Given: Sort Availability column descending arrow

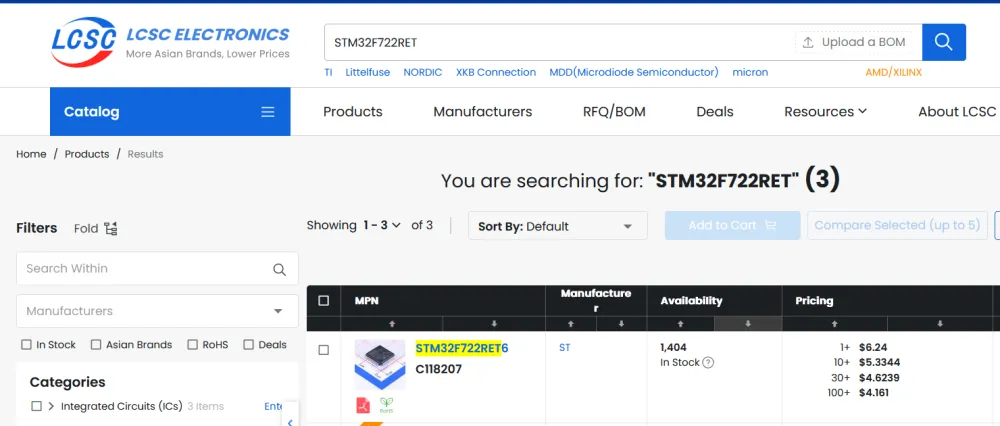Looking at the screenshot, I should pyautogui.click(x=747, y=323).
